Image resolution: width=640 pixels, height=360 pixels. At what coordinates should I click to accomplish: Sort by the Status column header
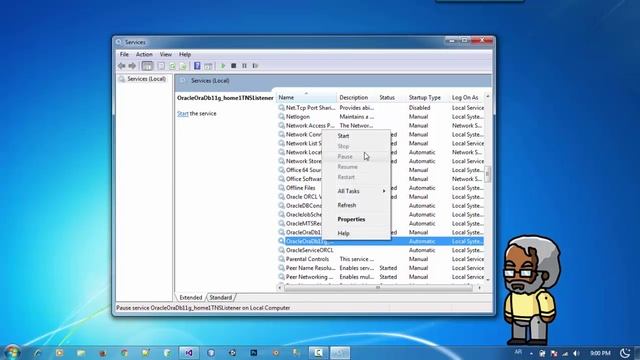tap(391, 98)
